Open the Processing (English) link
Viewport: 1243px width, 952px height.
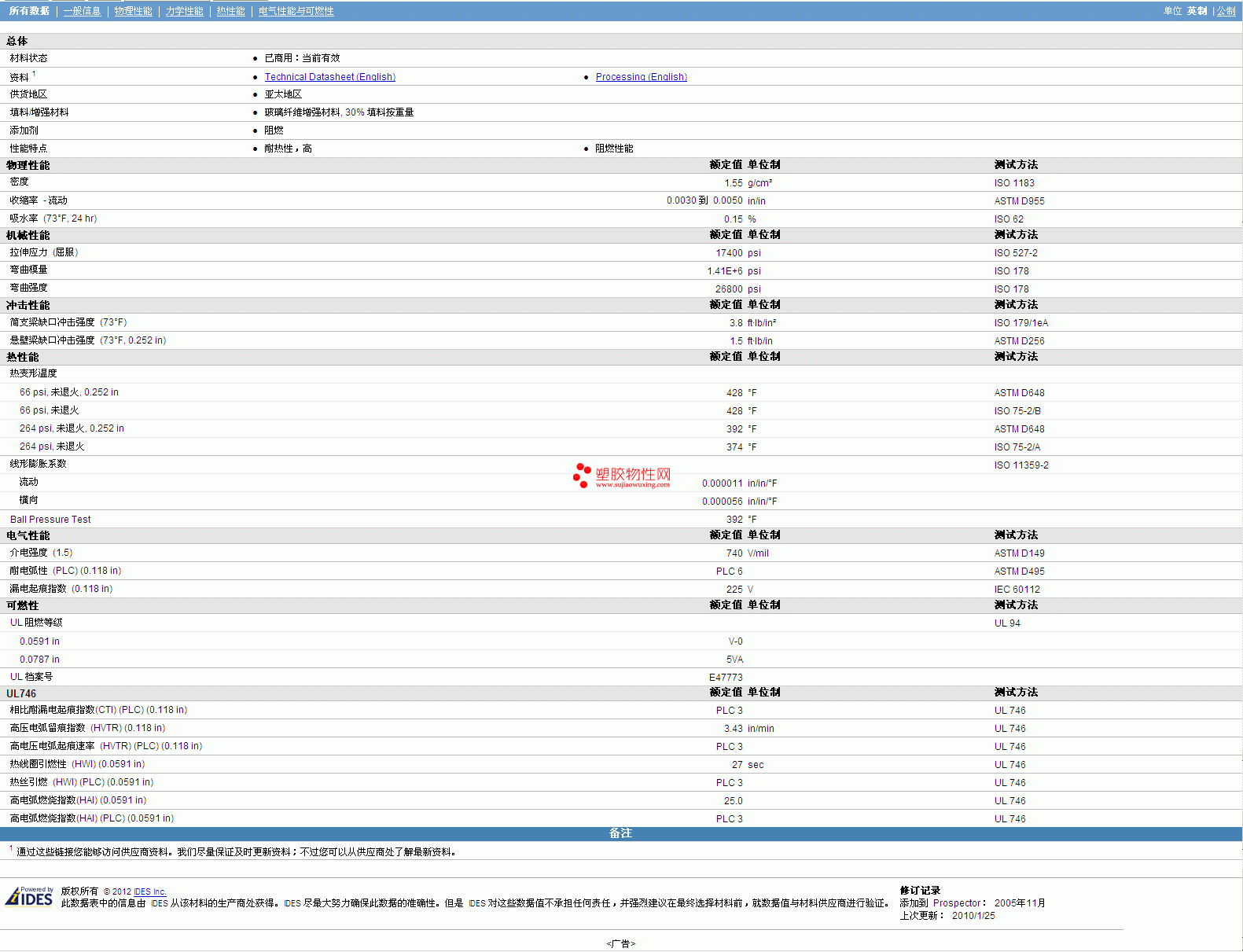point(642,77)
